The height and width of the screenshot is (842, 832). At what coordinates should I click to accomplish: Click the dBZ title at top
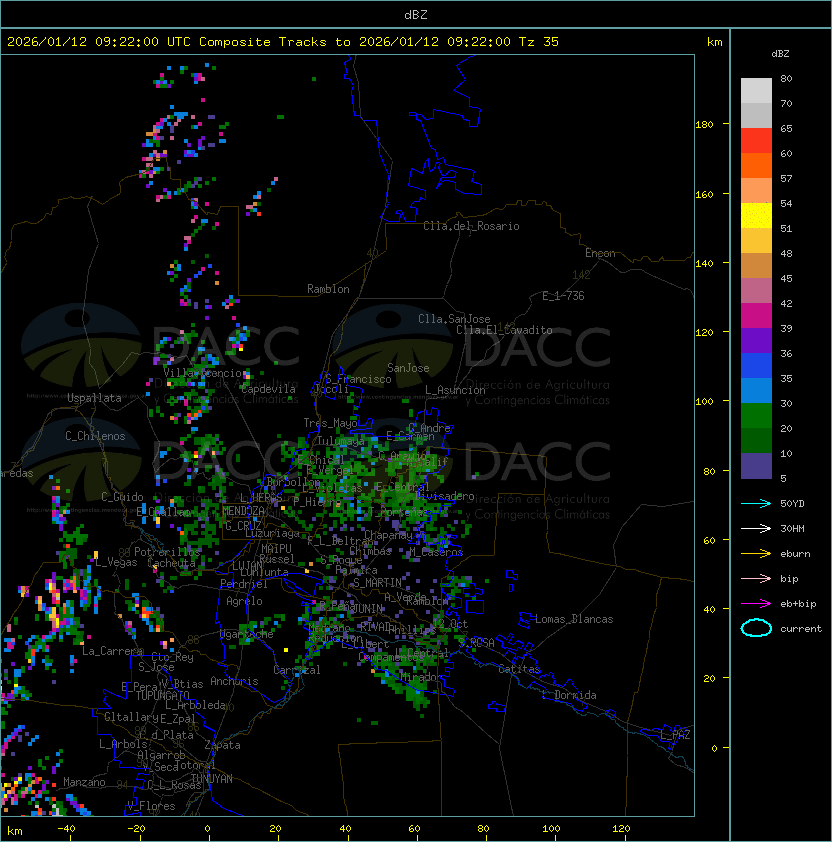click(416, 15)
